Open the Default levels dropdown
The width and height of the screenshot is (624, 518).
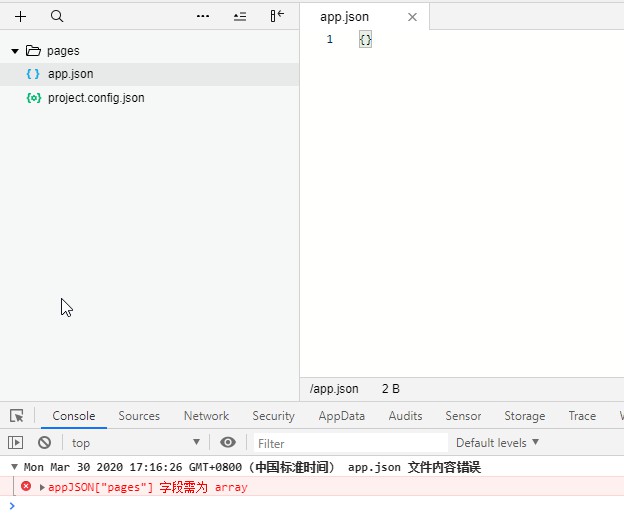[x=497, y=443]
